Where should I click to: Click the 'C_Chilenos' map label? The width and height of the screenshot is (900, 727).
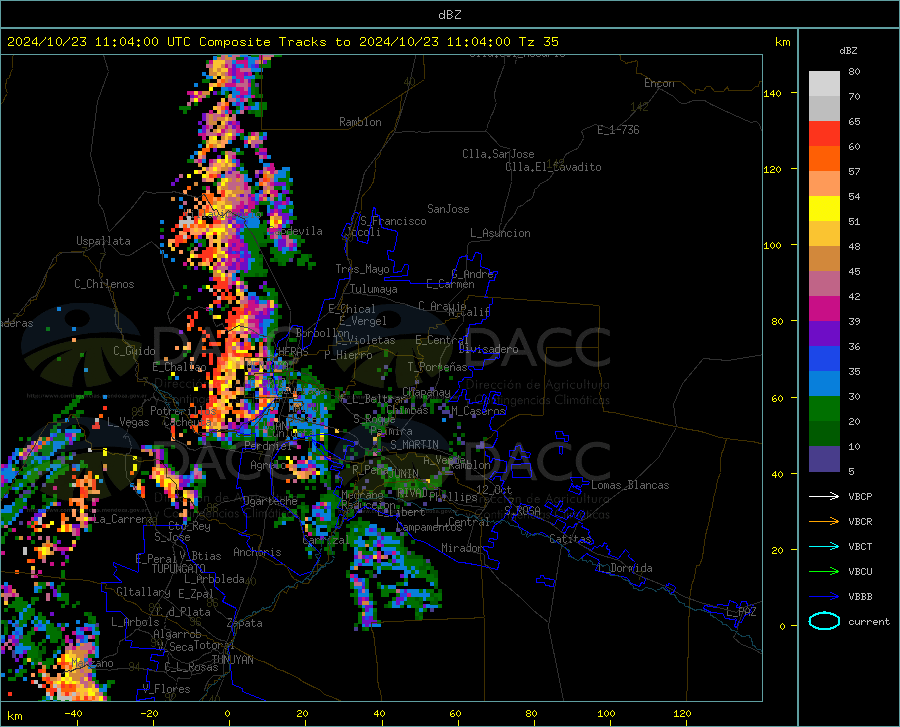coord(104,284)
